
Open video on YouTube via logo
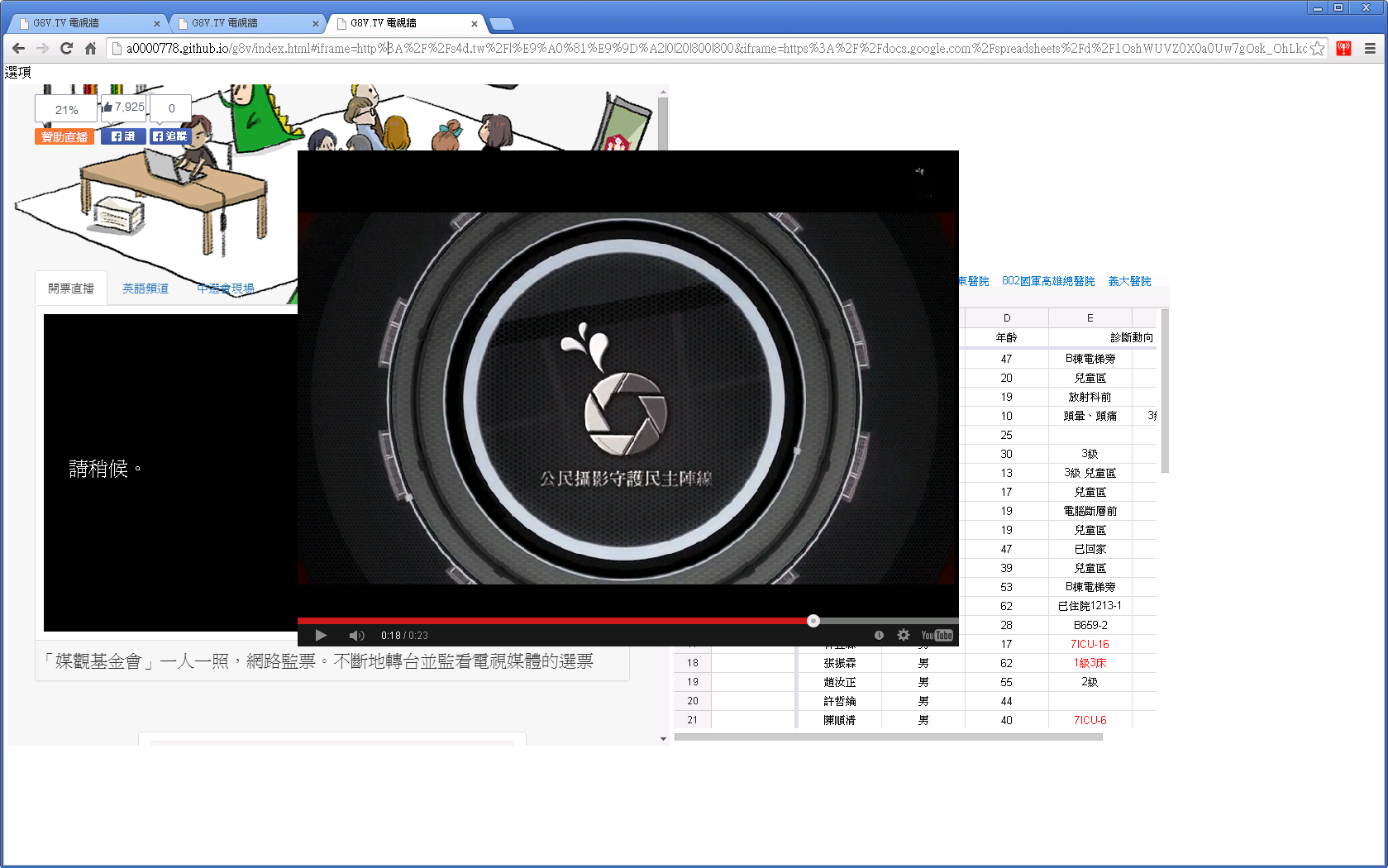coord(937,635)
